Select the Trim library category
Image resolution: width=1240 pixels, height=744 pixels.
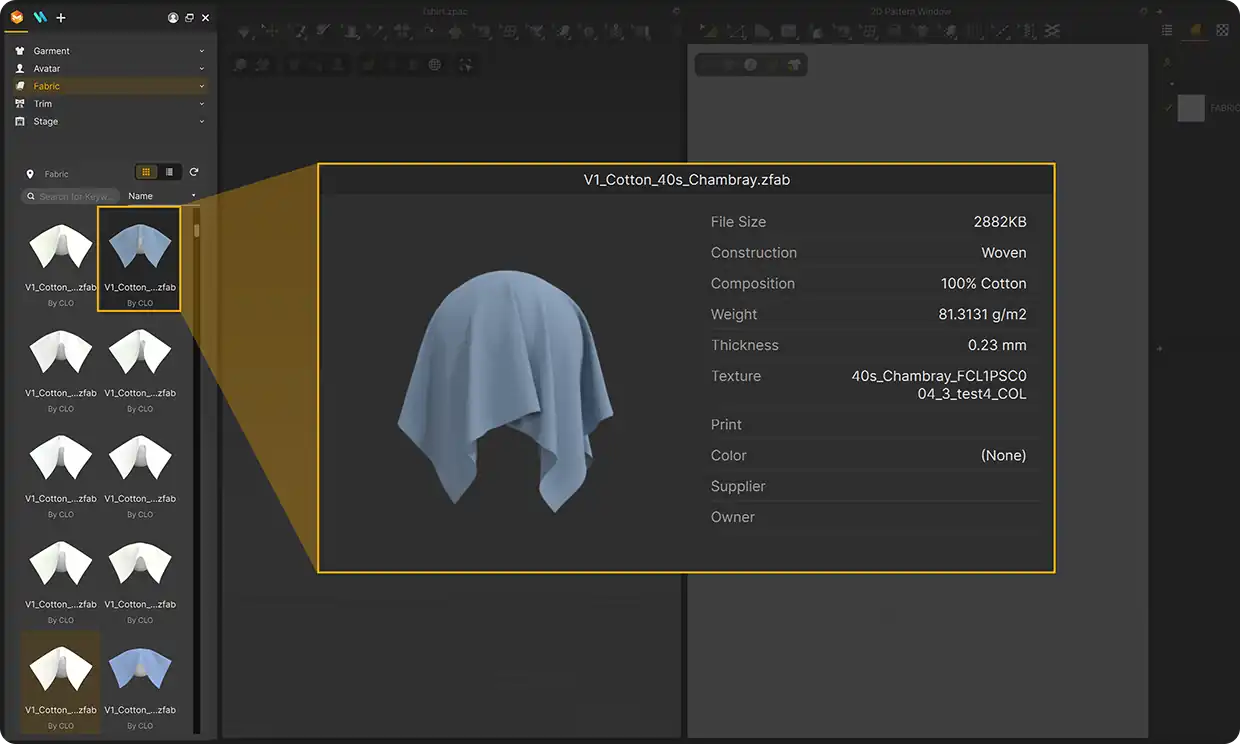tap(43, 104)
